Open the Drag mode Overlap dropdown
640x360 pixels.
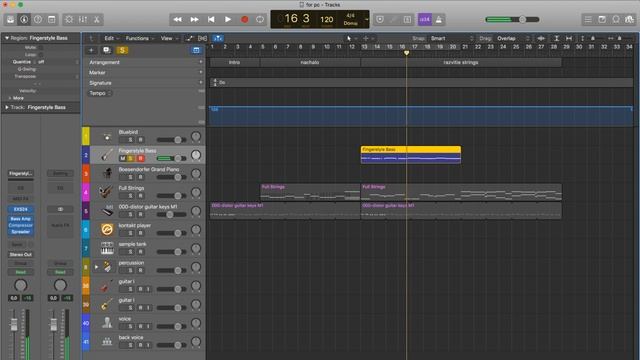[x=513, y=38]
